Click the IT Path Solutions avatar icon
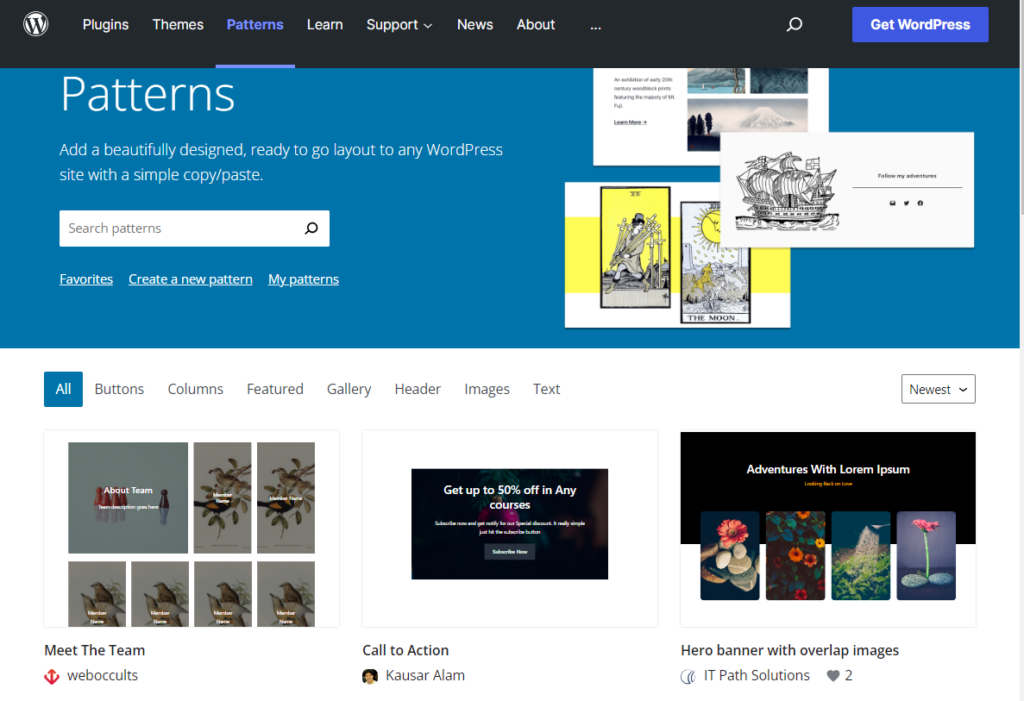1024x701 pixels. click(x=688, y=676)
